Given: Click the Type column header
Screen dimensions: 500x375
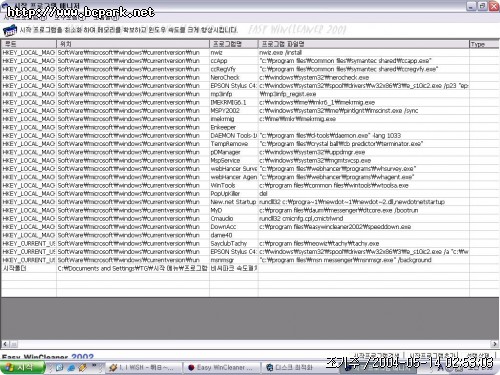Looking at the screenshot, I should tap(484, 44).
